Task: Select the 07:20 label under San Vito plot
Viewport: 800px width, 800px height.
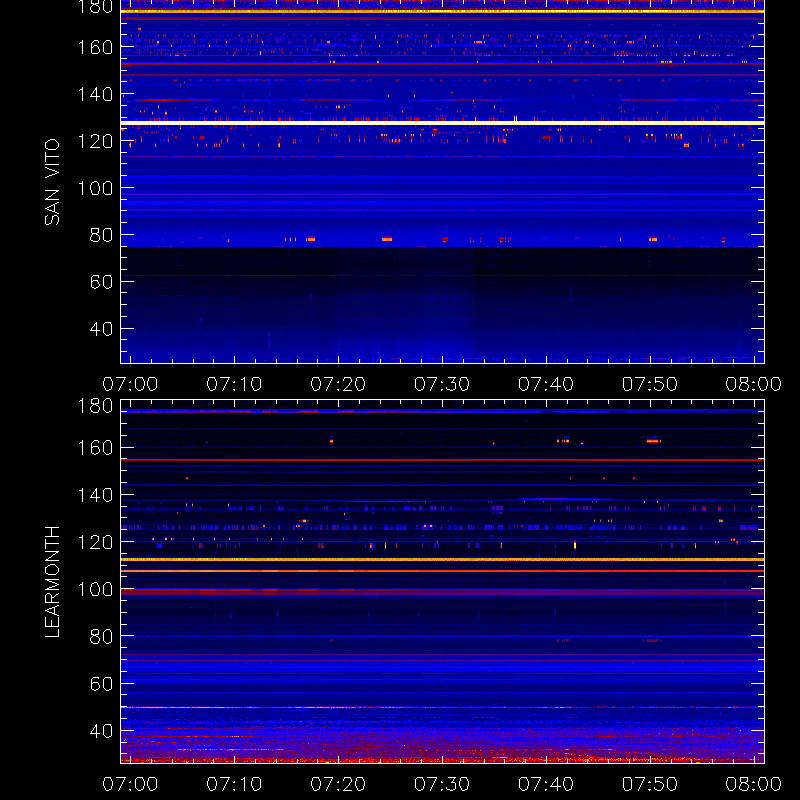Action: pos(338,384)
